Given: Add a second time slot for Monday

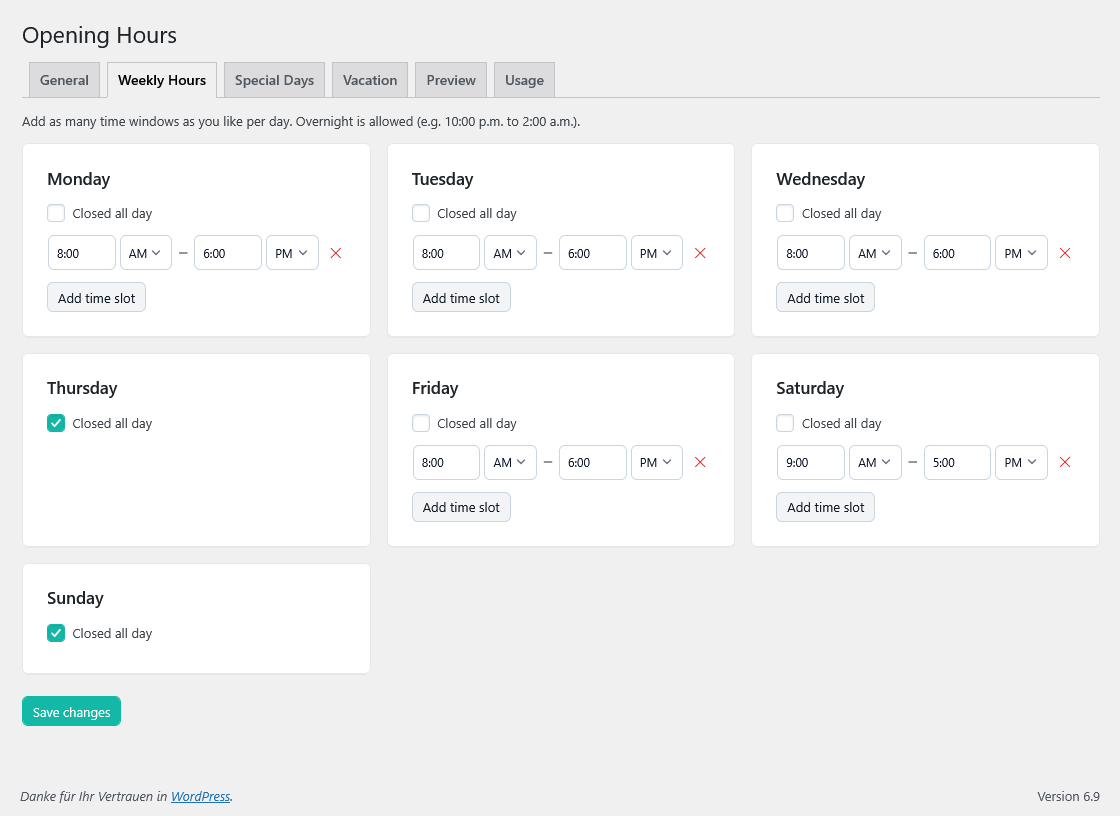Looking at the screenshot, I should (x=96, y=297).
